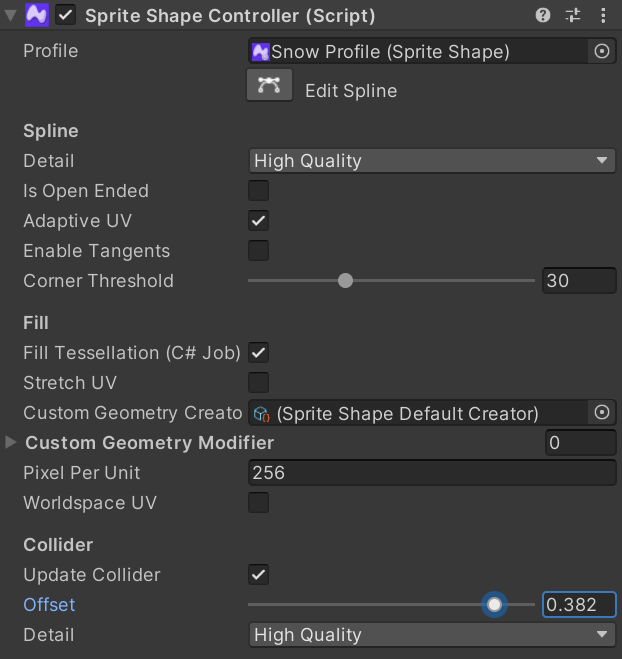This screenshot has width=622, height=659.
Task: Click the Collider Offset value field
Action: tap(579, 605)
